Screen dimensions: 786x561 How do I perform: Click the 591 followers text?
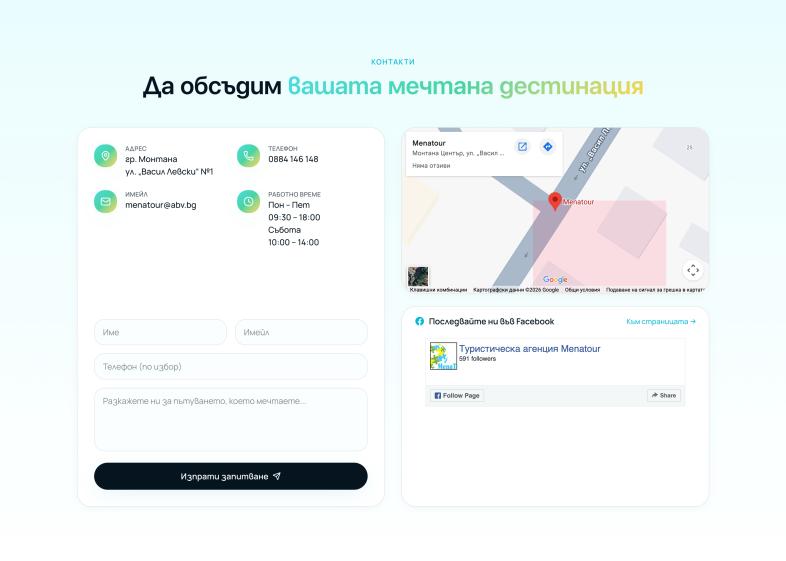(x=477, y=358)
